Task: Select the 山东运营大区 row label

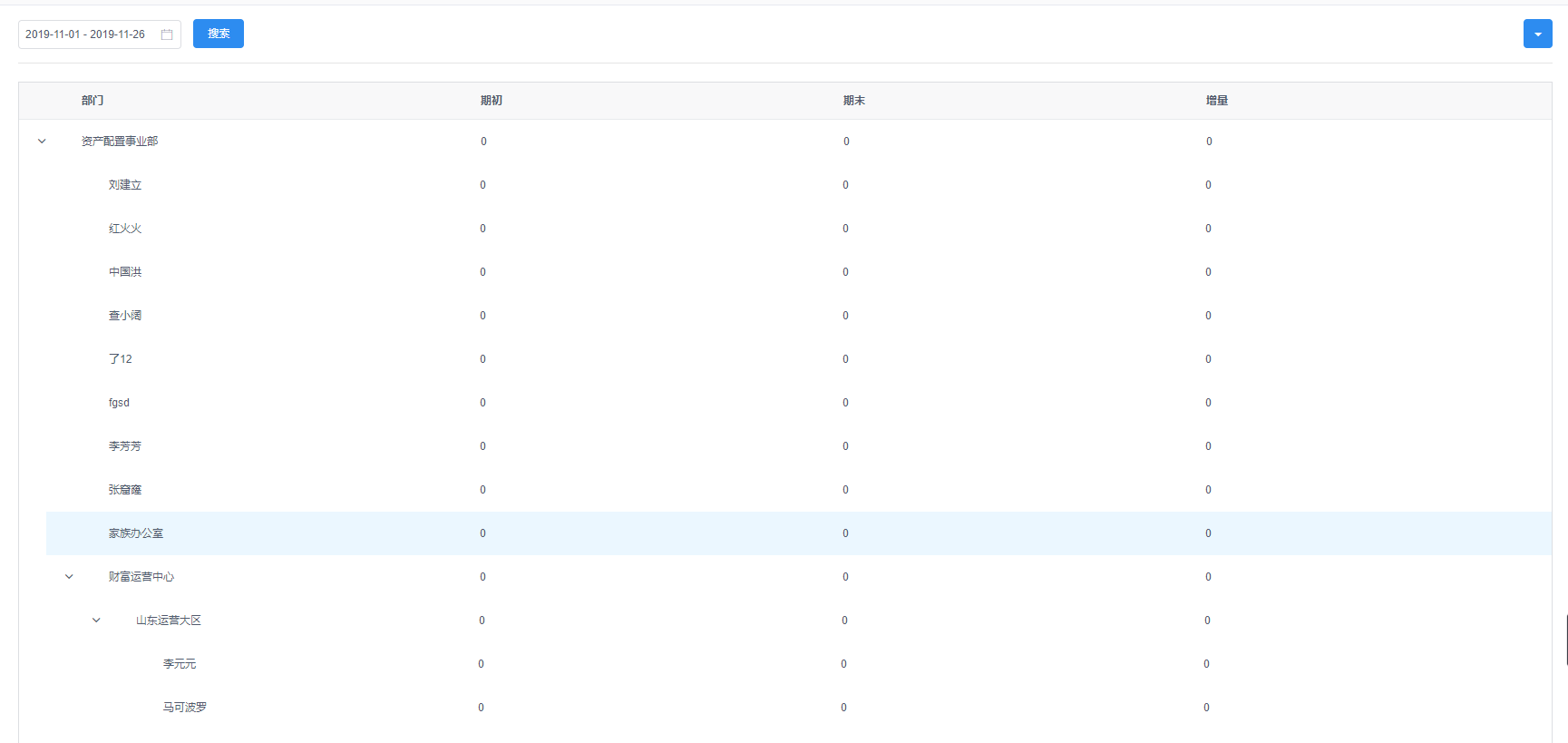Action: (169, 621)
